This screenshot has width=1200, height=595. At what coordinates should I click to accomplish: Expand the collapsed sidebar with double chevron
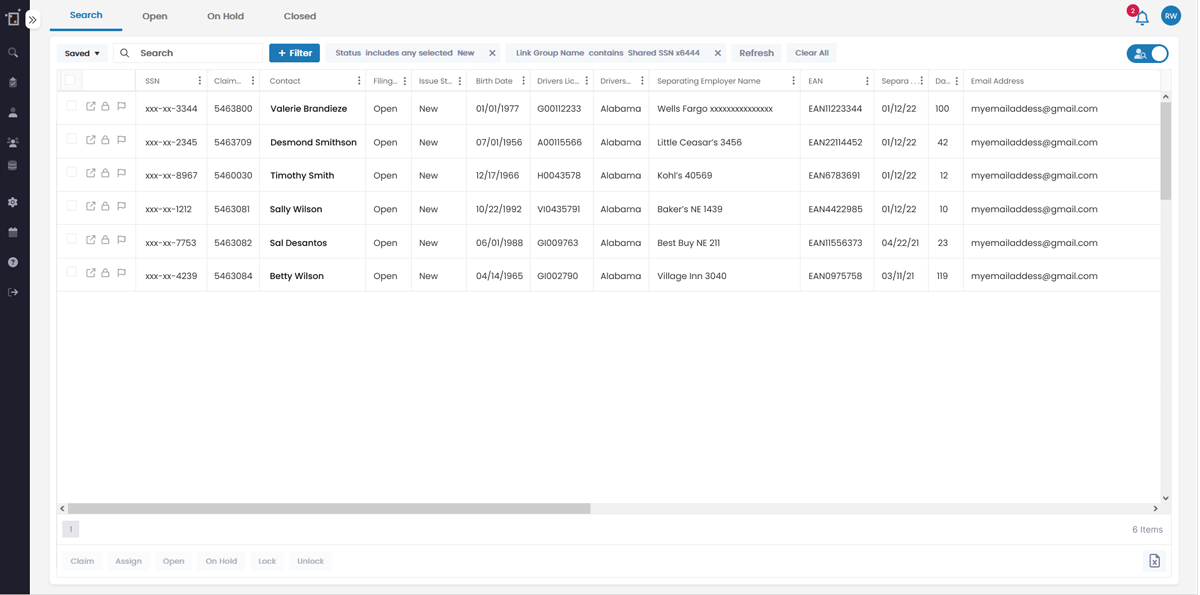click(x=32, y=19)
